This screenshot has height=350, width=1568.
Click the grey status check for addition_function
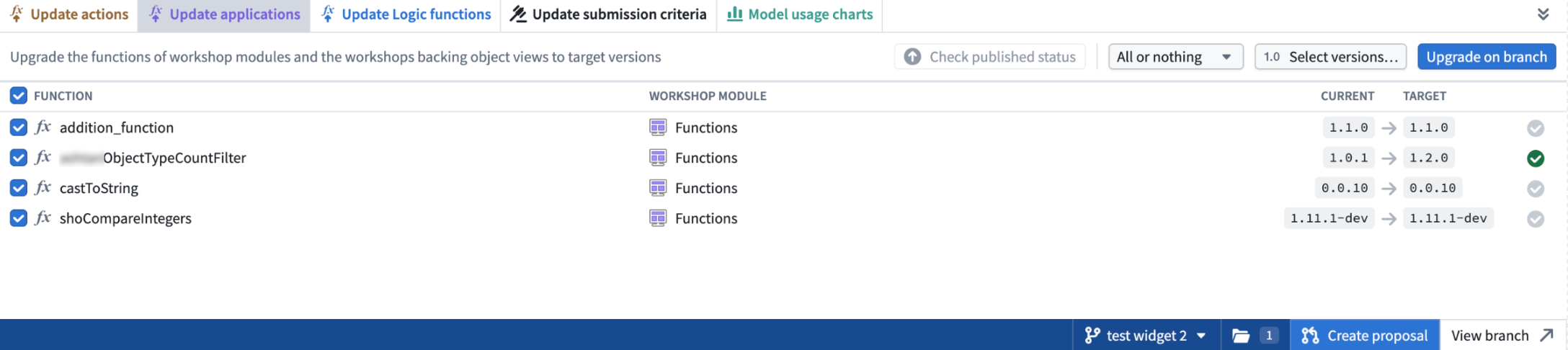[x=1536, y=128]
